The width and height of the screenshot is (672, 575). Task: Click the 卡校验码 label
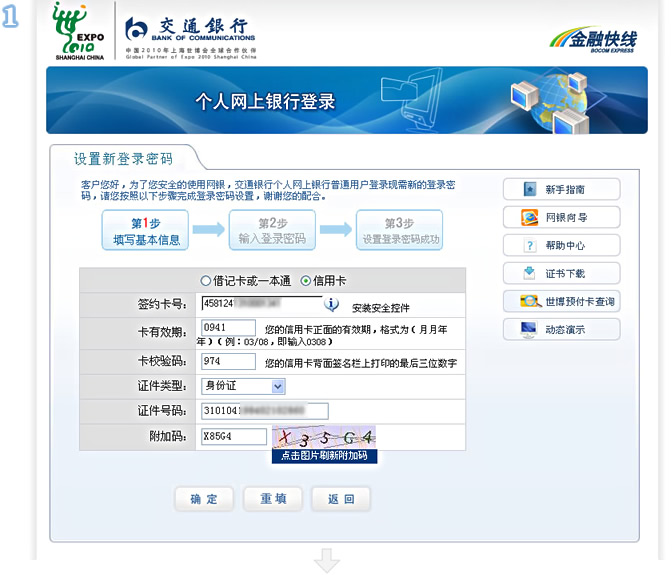[162, 361]
